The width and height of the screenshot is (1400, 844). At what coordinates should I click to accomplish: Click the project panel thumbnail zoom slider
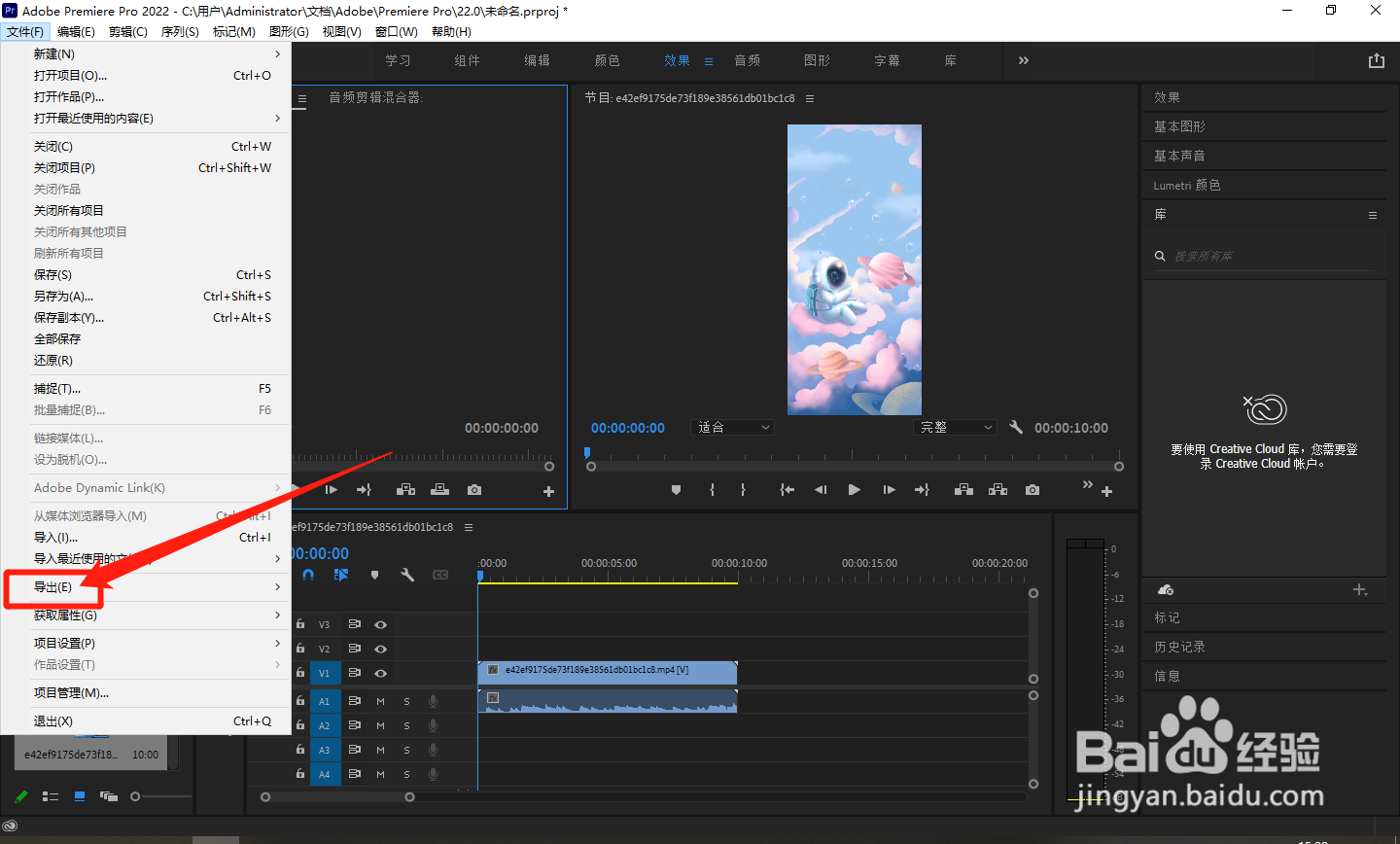161,796
